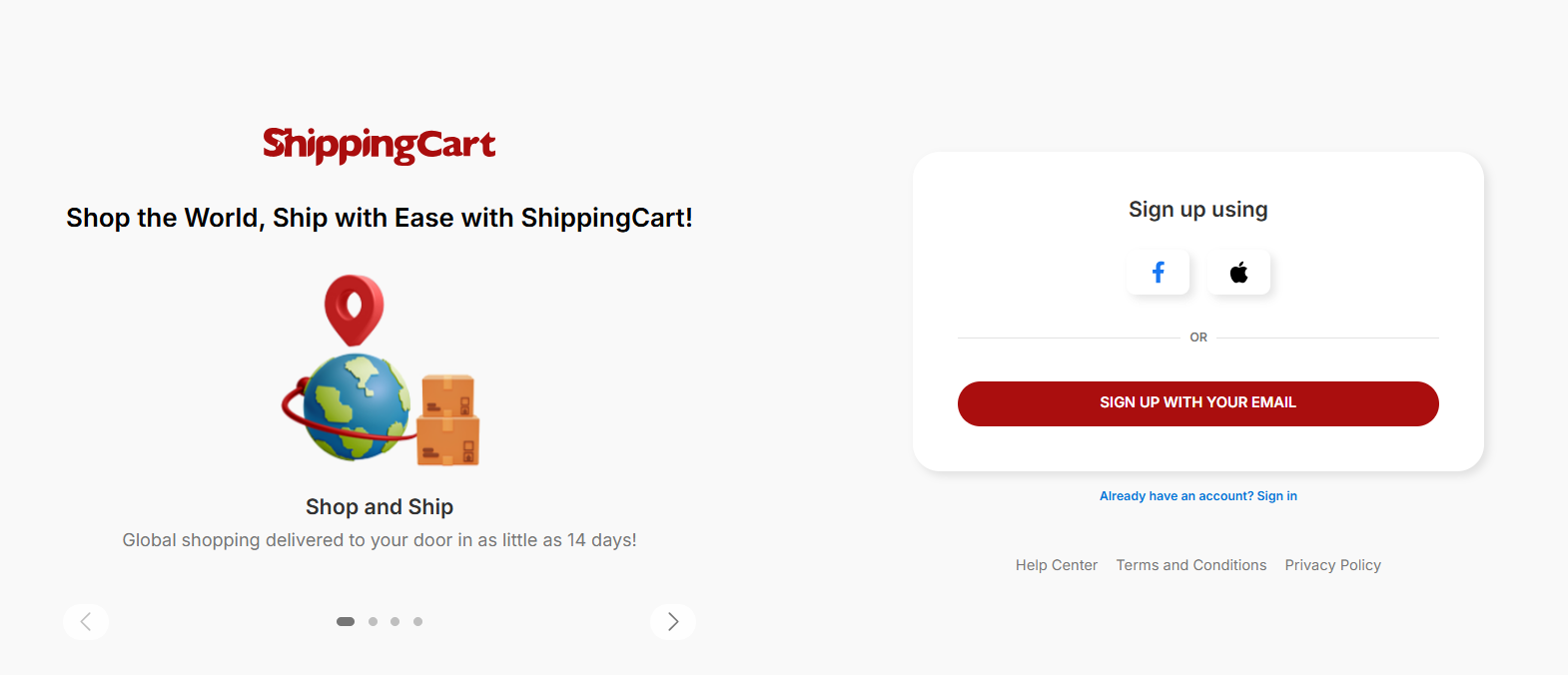This screenshot has width=1568, height=675.
Task: Open the "Already have an account? Sign in" link
Action: 1197,496
